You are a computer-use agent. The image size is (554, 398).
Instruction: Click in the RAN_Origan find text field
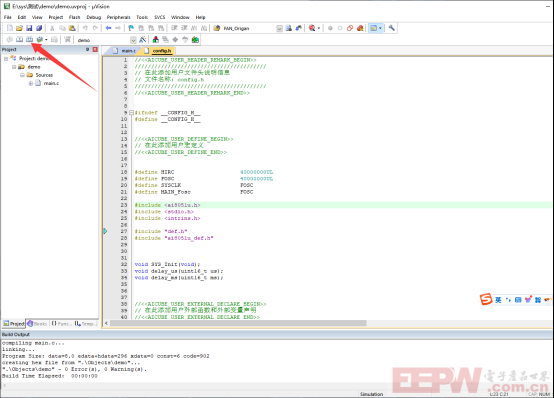click(249, 28)
